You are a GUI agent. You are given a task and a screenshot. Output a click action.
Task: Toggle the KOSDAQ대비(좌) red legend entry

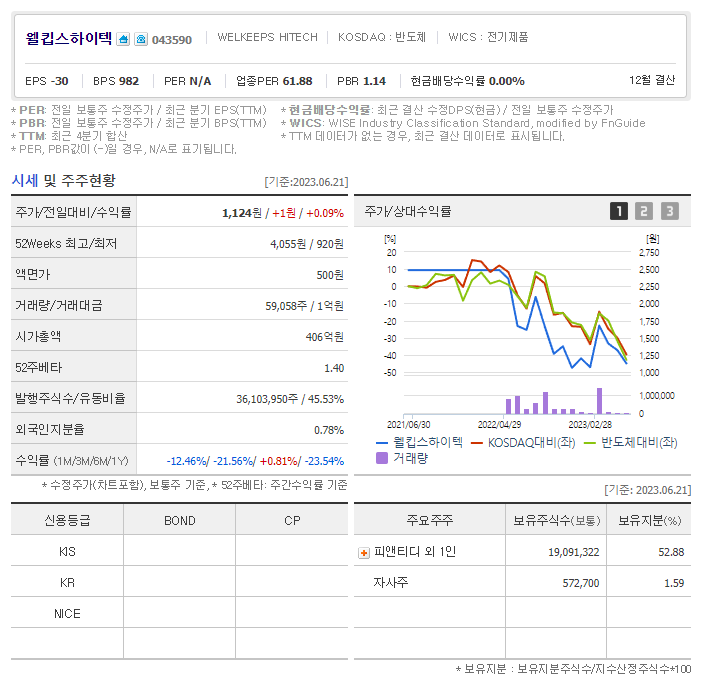(523, 443)
